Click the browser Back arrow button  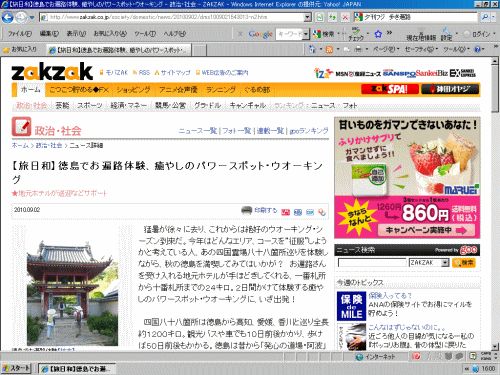point(7,17)
